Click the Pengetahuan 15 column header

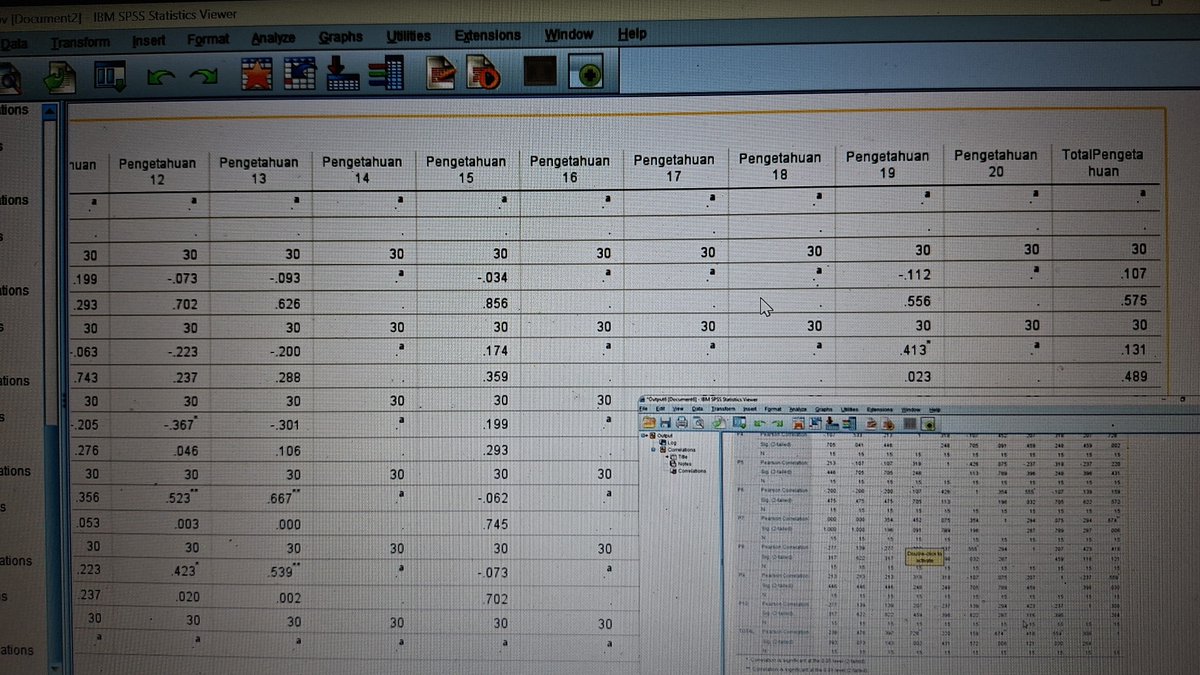pos(466,169)
